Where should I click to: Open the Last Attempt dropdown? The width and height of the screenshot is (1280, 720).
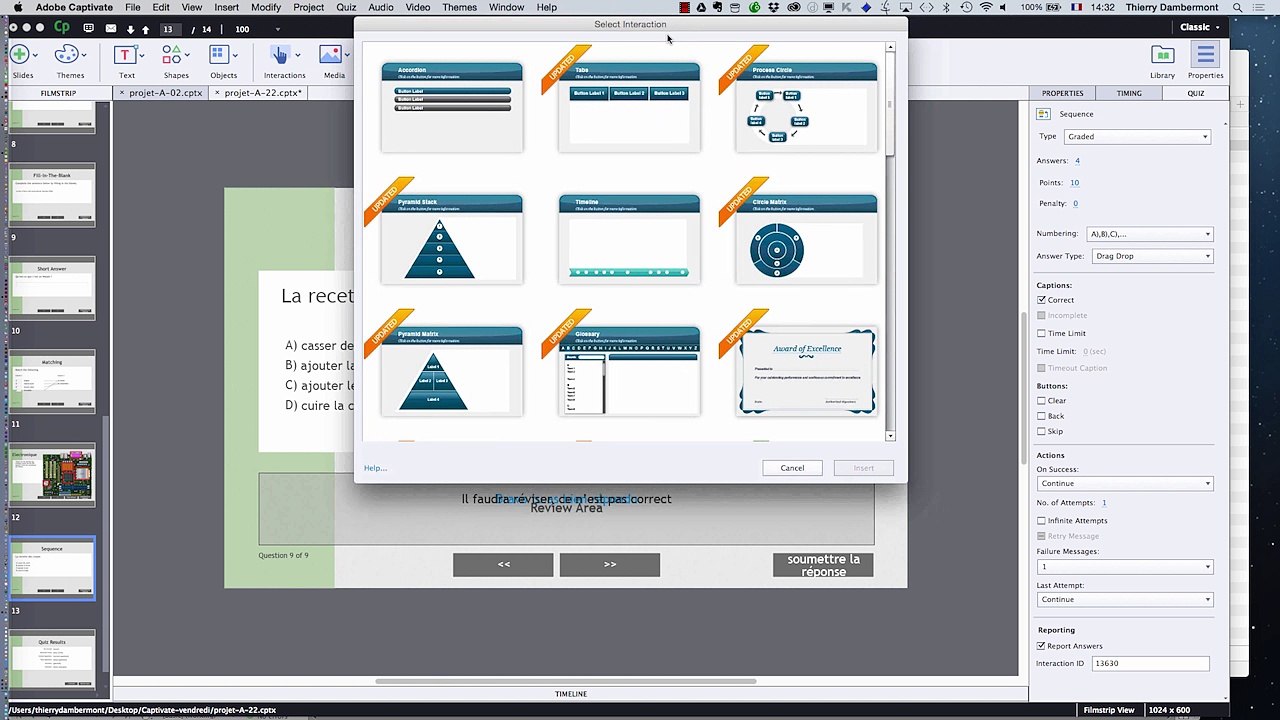coord(1125,599)
